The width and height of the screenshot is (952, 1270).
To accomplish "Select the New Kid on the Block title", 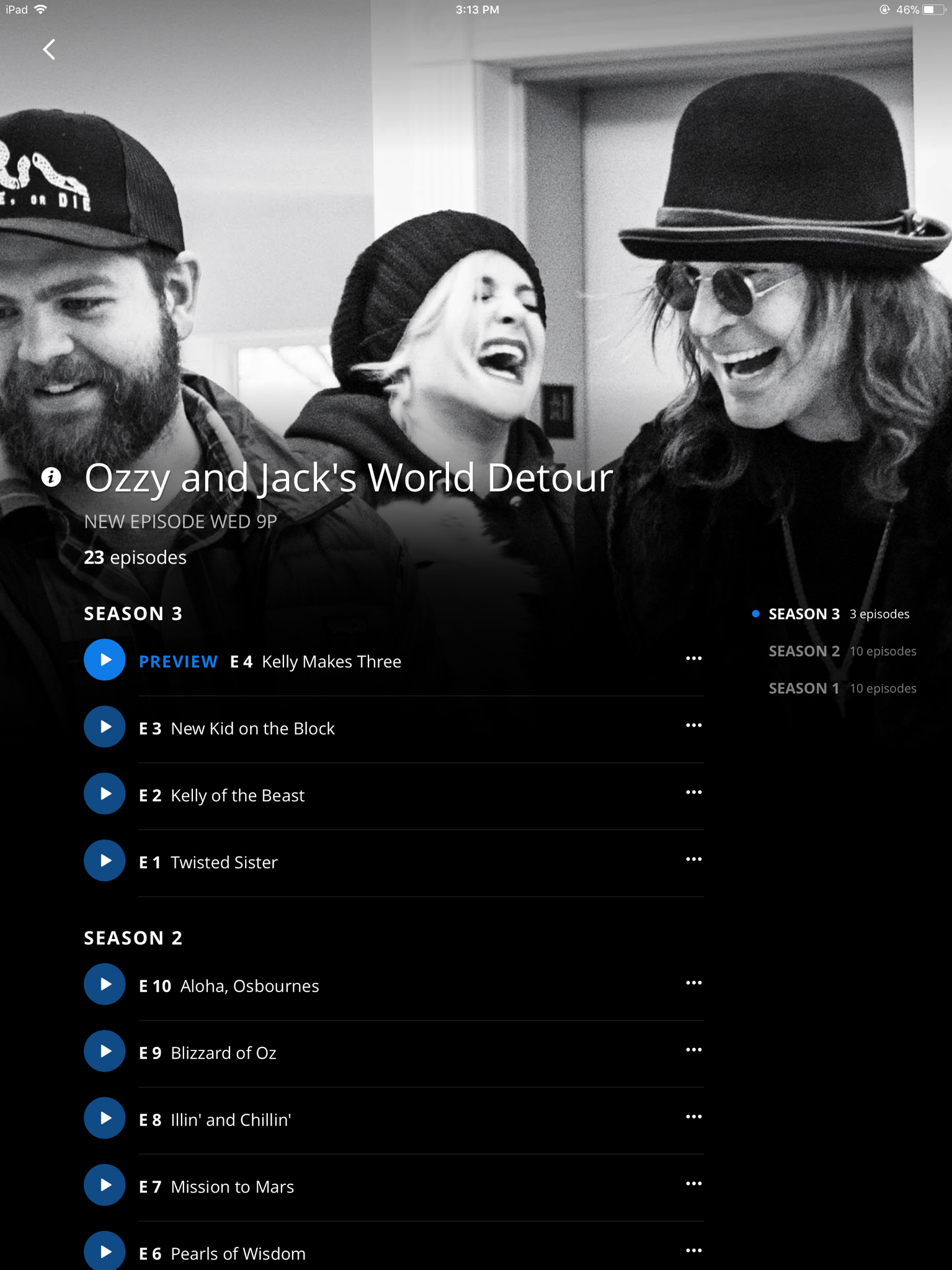I will (252, 729).
